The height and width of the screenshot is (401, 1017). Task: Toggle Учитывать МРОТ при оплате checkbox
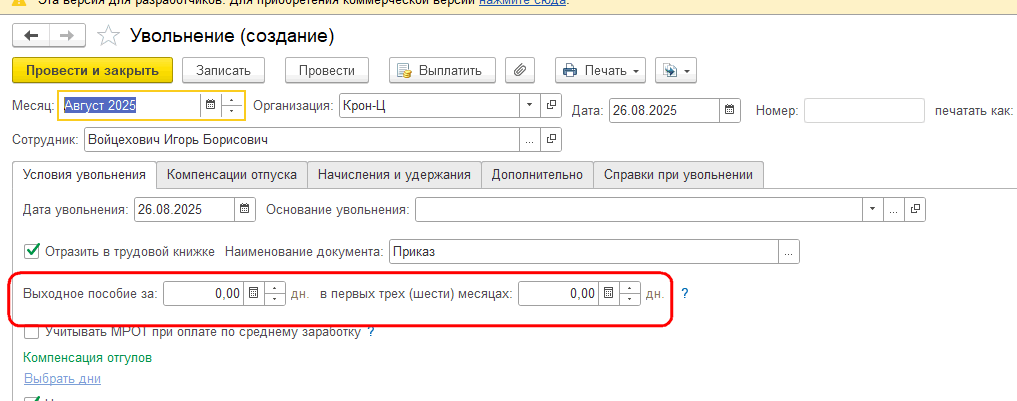click(31, 332)
